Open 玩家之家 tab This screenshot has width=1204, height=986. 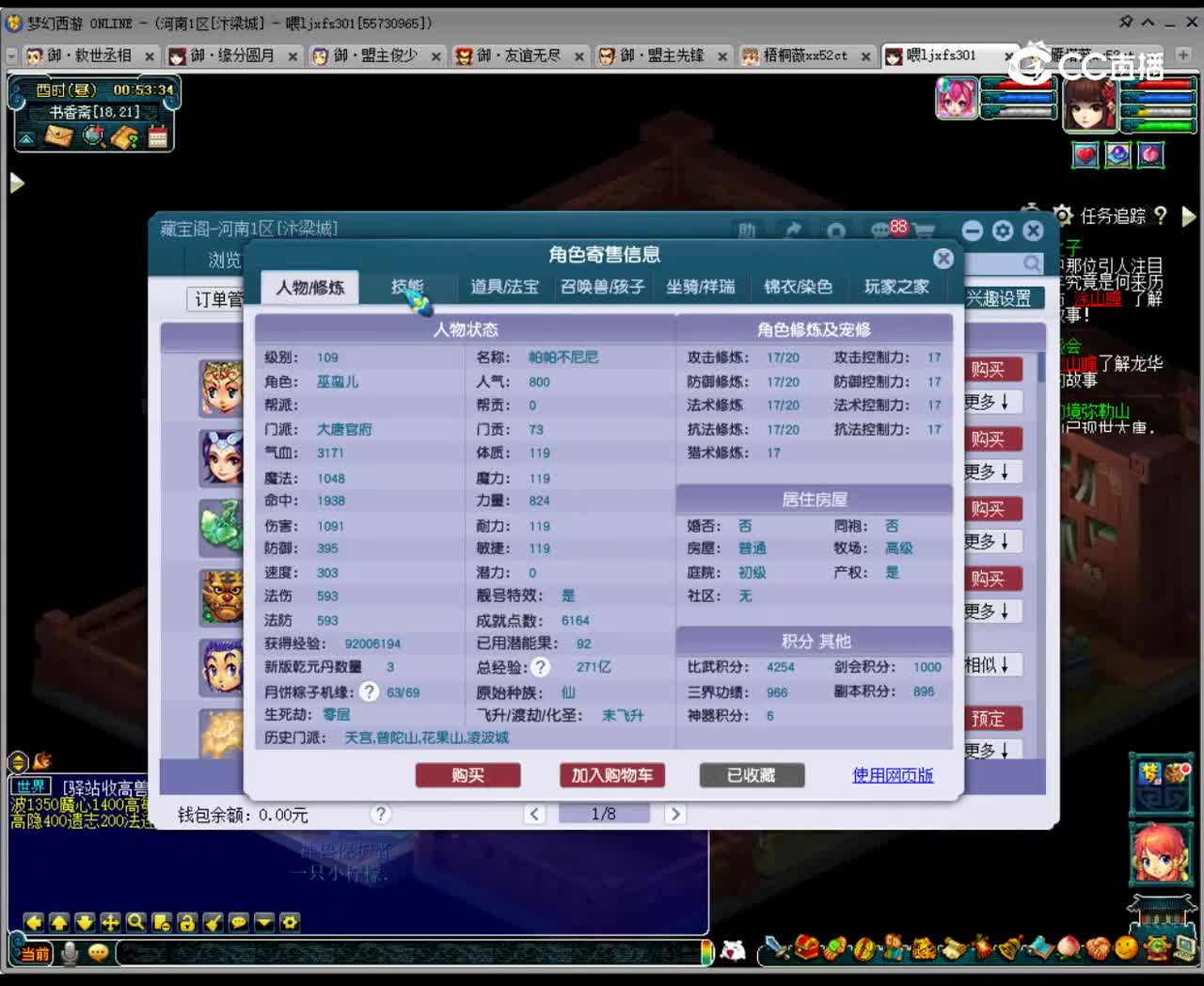click(x=896, y=287)
